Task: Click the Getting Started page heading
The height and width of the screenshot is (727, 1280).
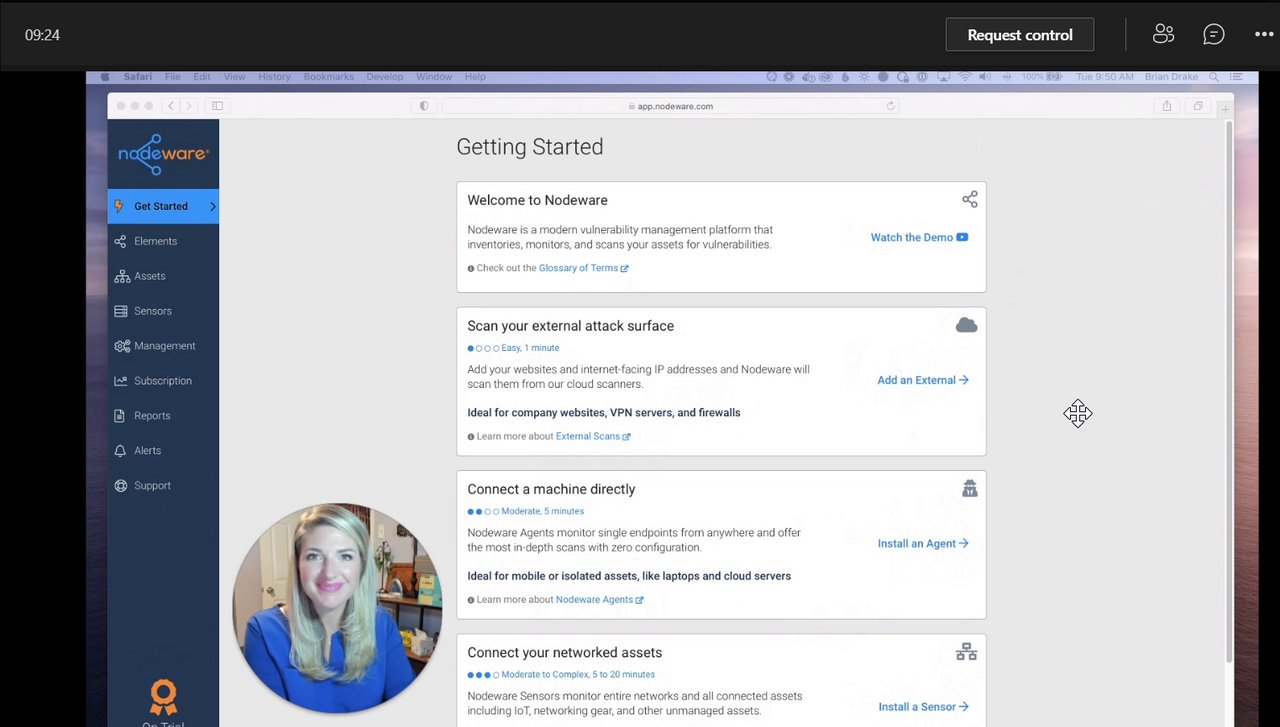Action: point(530,147)
